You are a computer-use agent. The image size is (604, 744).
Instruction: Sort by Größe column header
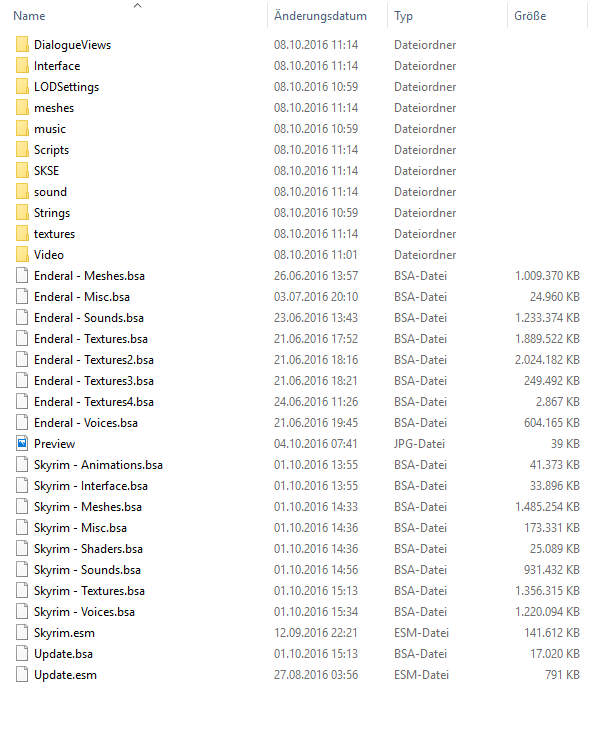pyautogui.click(x=530, y=17)
